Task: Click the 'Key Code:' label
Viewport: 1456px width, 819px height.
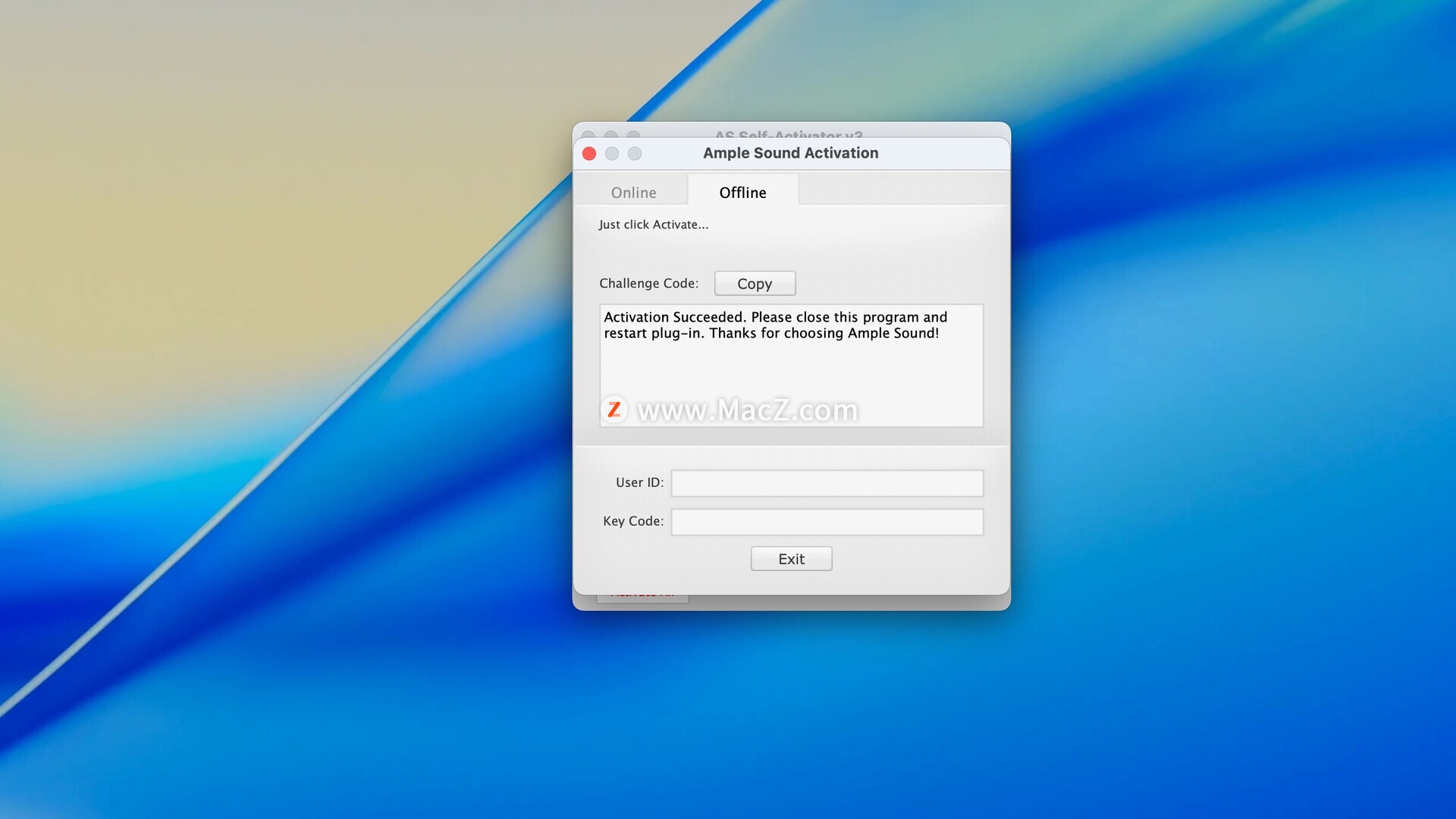Action: (632, 521)
